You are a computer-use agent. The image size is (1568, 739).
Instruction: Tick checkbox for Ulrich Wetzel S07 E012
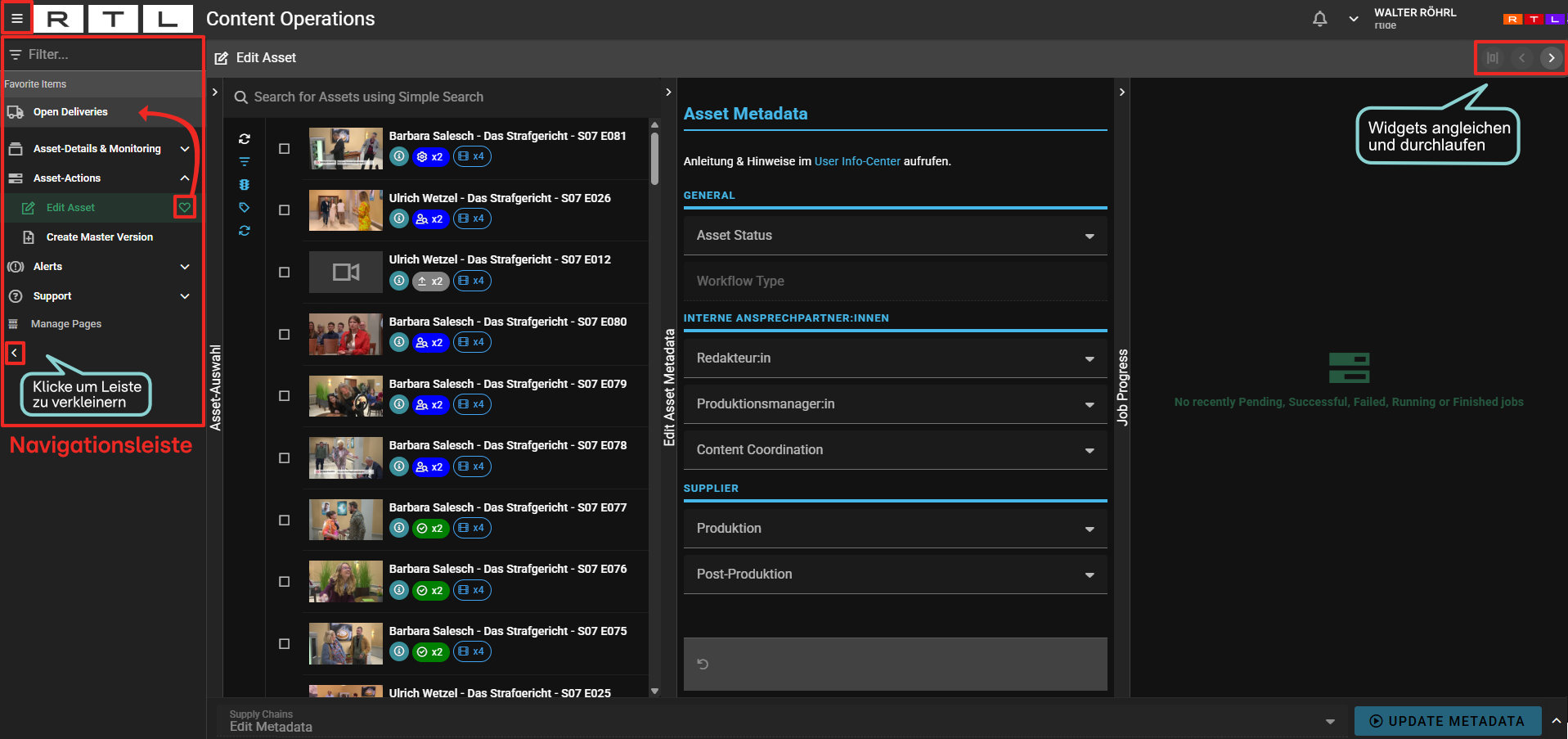coord(284,273)
